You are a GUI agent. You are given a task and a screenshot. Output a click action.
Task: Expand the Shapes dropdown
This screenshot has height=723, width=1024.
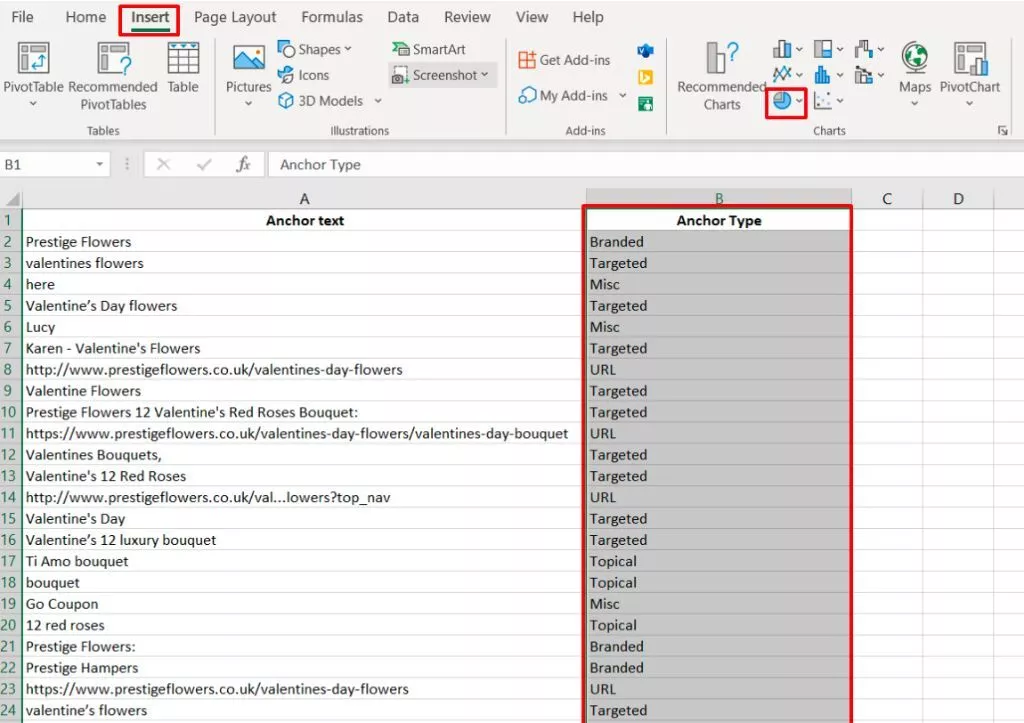tap(348, 49)
